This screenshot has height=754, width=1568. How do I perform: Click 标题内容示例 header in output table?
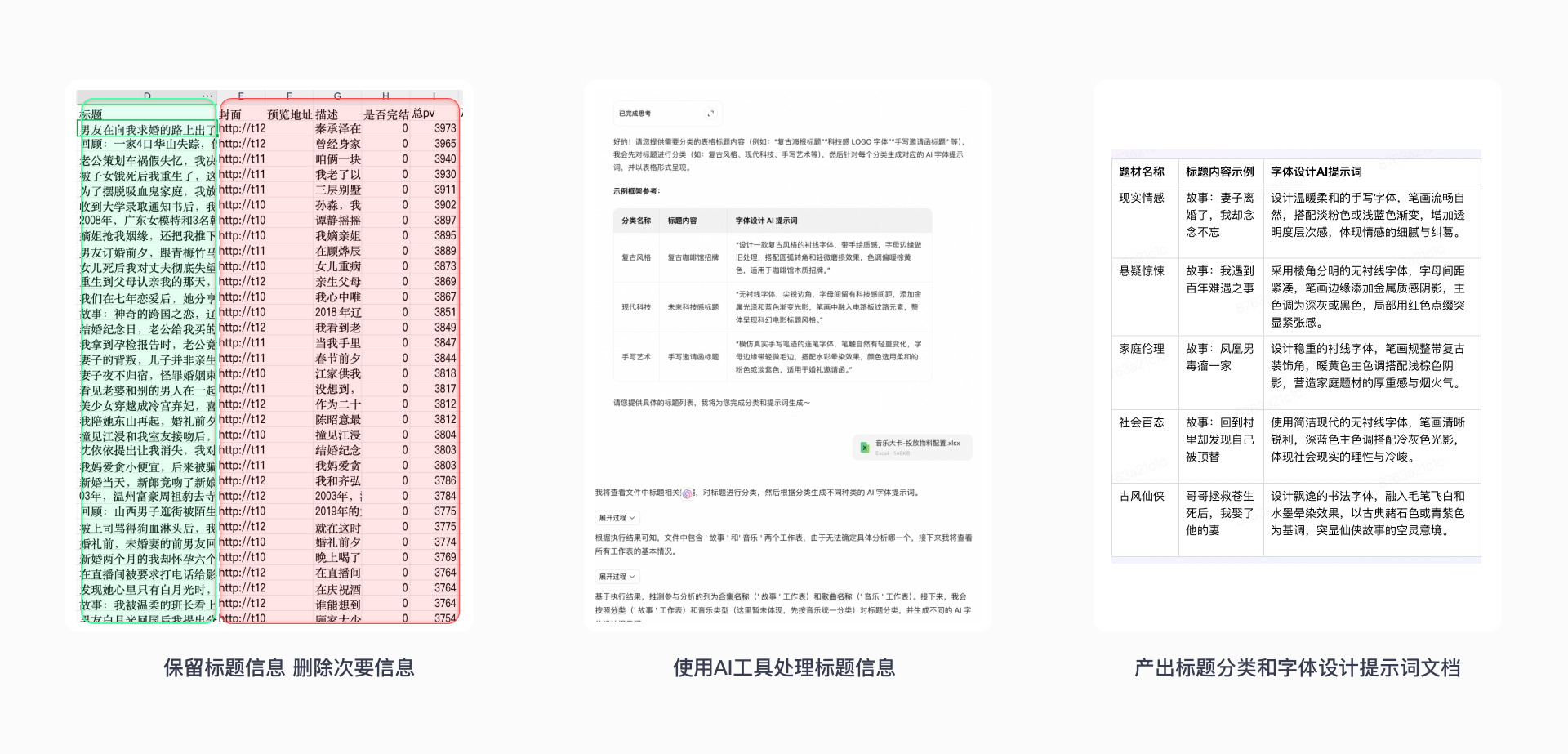pyautogui.click(x=1220, y=172)
